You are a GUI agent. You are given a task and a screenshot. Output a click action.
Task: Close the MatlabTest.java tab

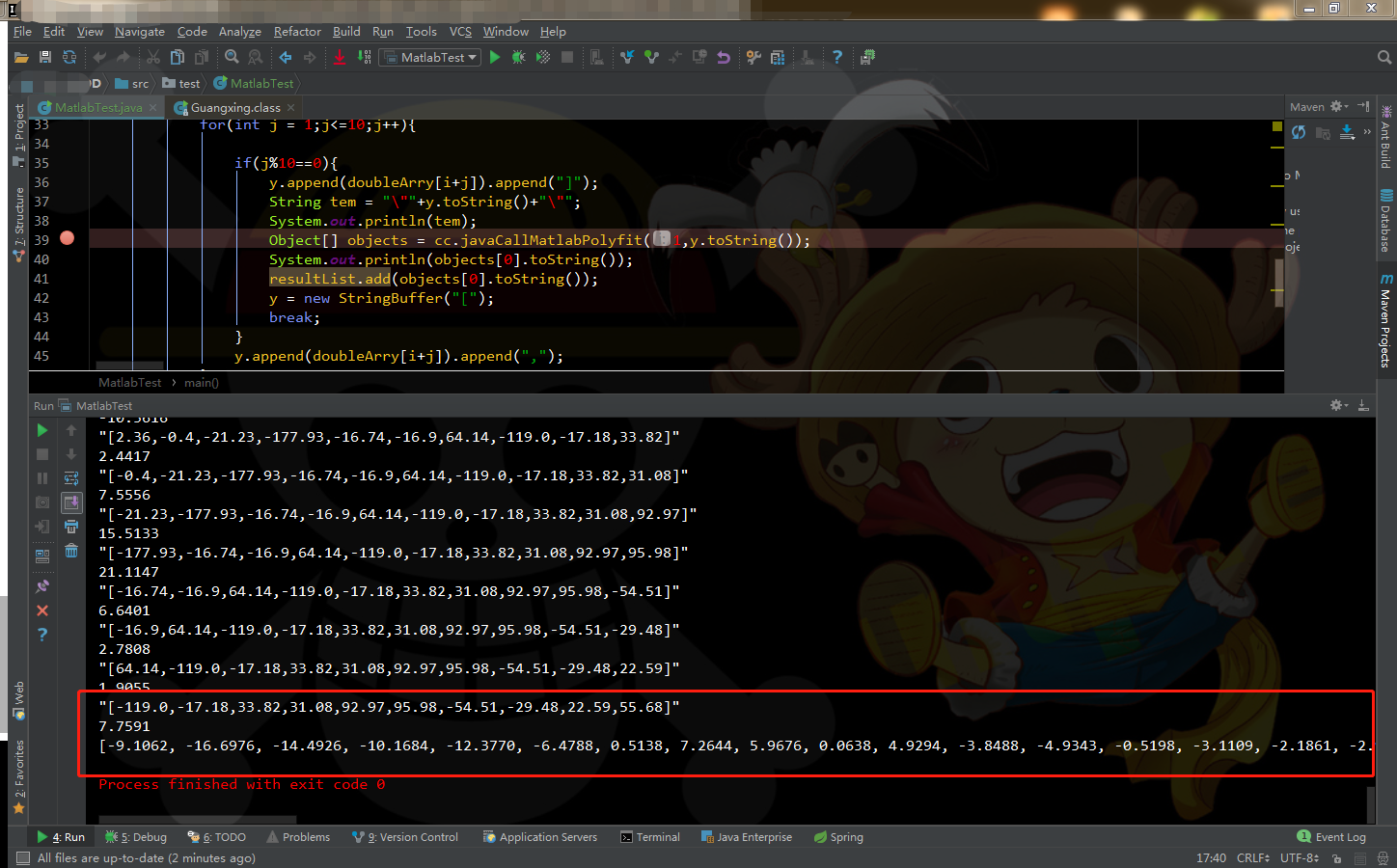pos(152,107)
